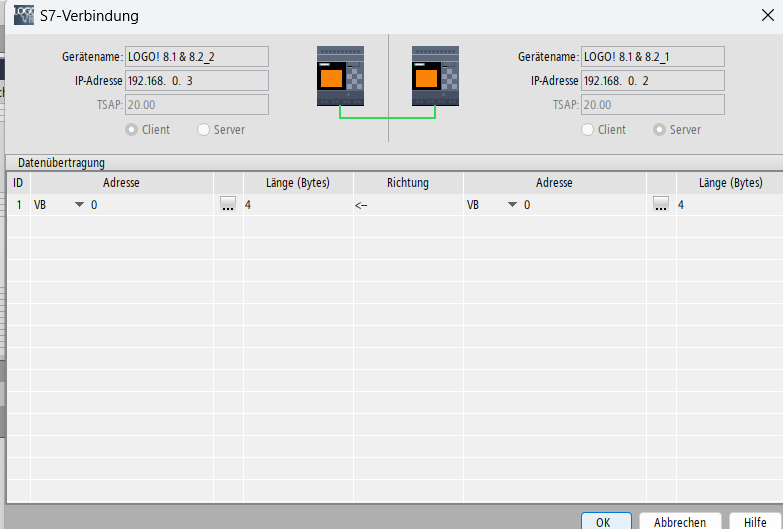Select Server radio for LOGO! 8.1 & 8.2_1
The width and height of the screenshot is (783, 529).
659,130
